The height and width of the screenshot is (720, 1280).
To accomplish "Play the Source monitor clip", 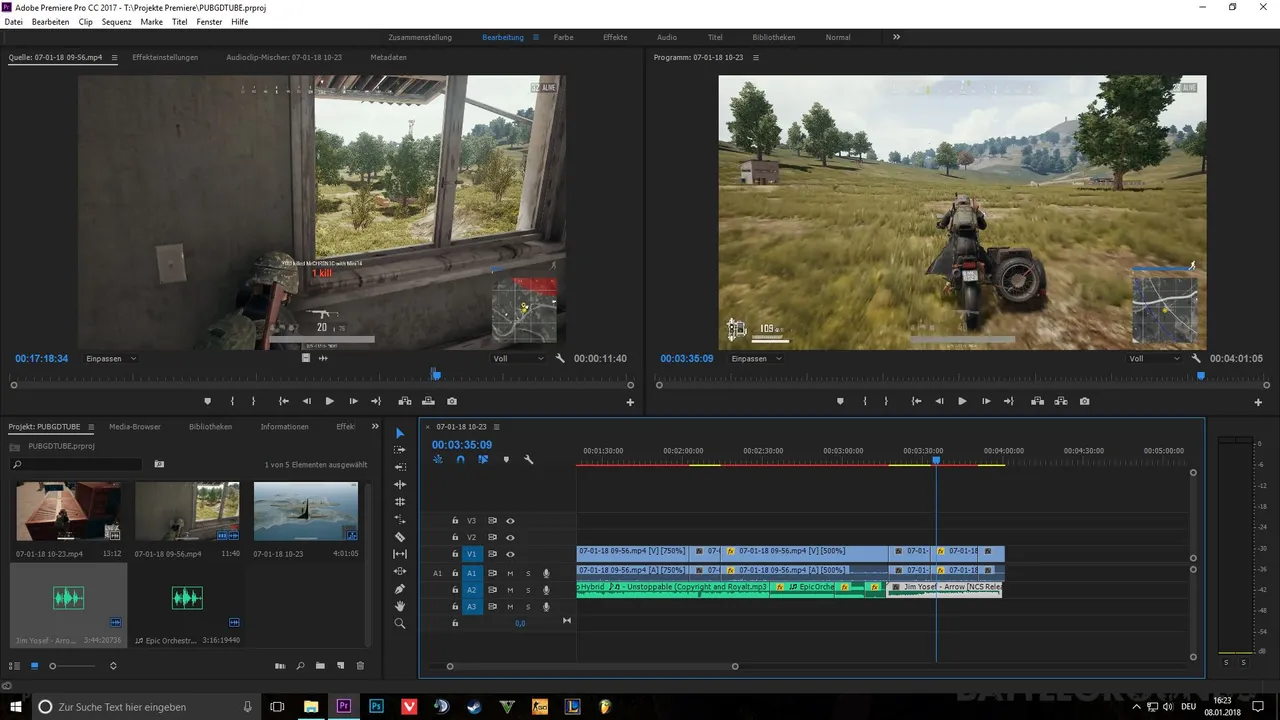I will [330, 401].
